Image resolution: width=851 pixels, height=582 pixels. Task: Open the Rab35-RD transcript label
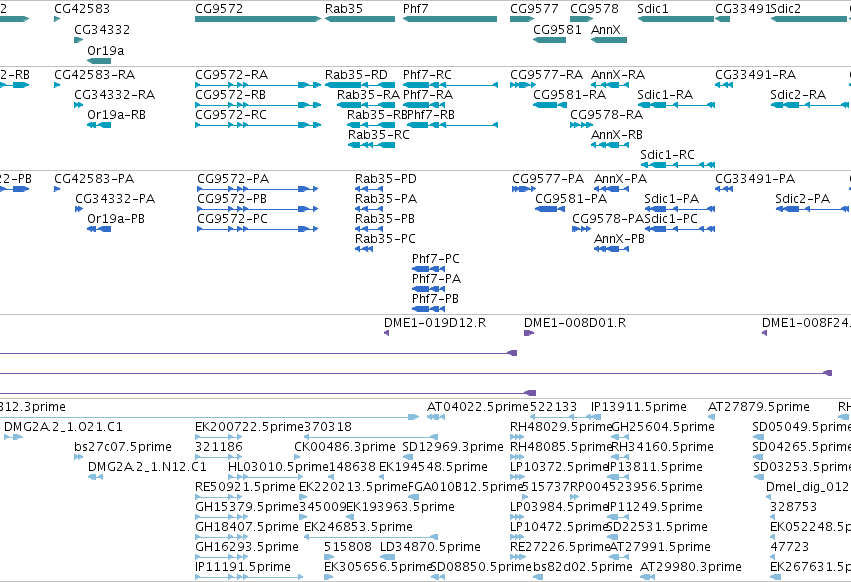pos(357,74)
